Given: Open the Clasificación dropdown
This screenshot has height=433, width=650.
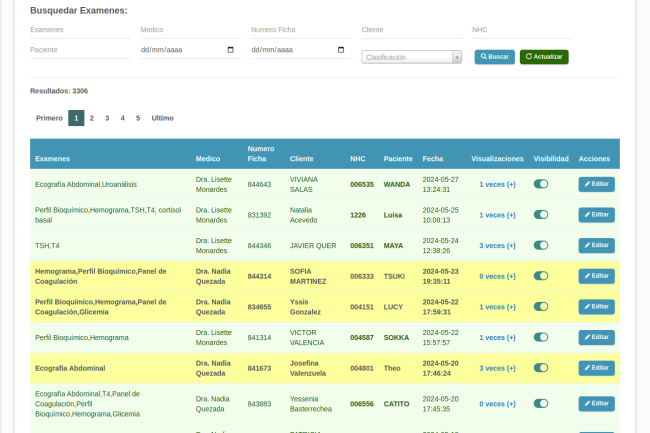Looking at the screenshot, I should (x=411, y=58).
